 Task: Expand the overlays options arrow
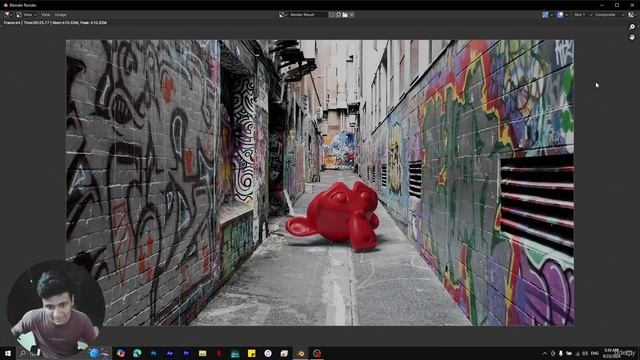point(567,15)
